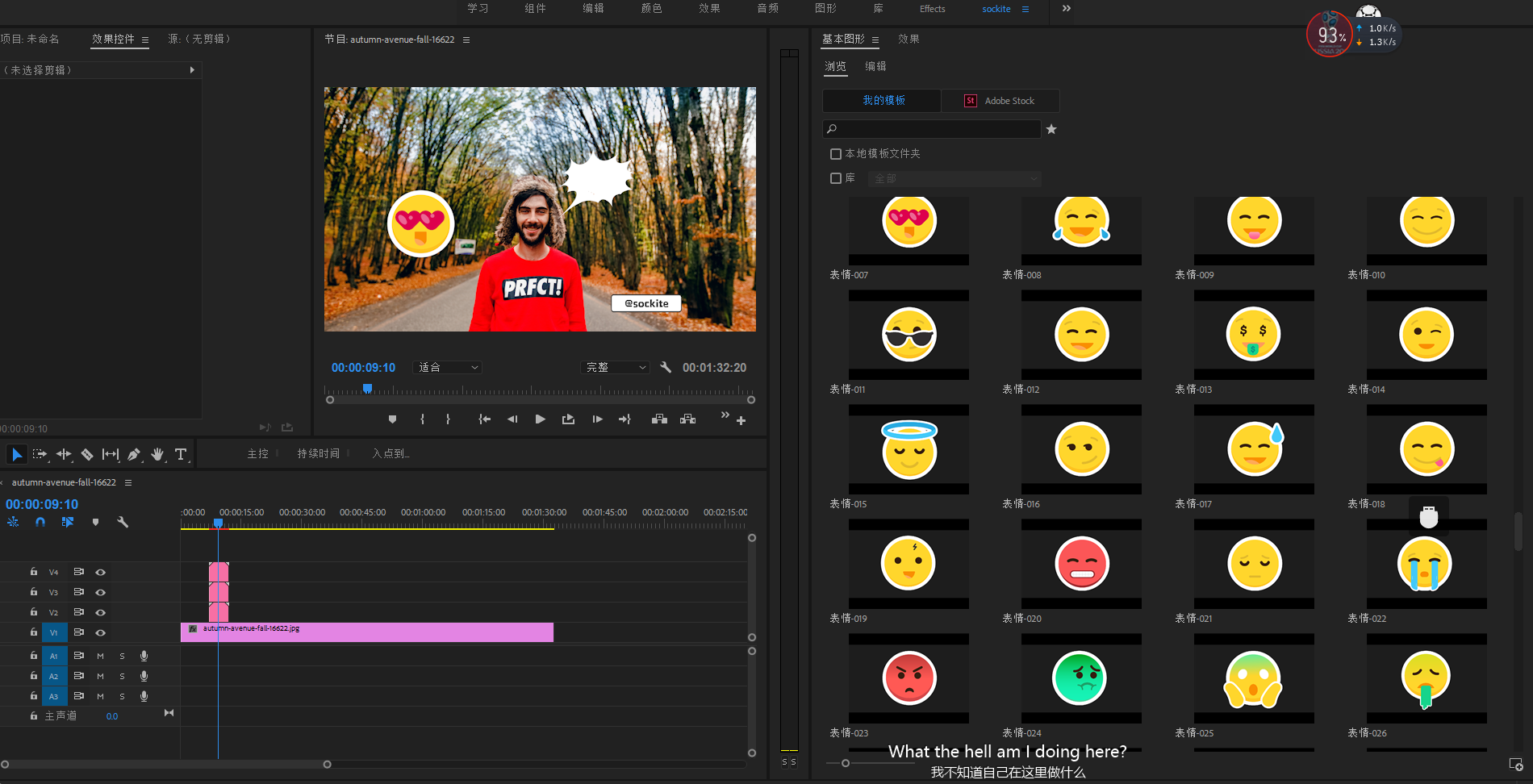
Task: Open the 全部 library dropdown
Action: pos(955,178)
